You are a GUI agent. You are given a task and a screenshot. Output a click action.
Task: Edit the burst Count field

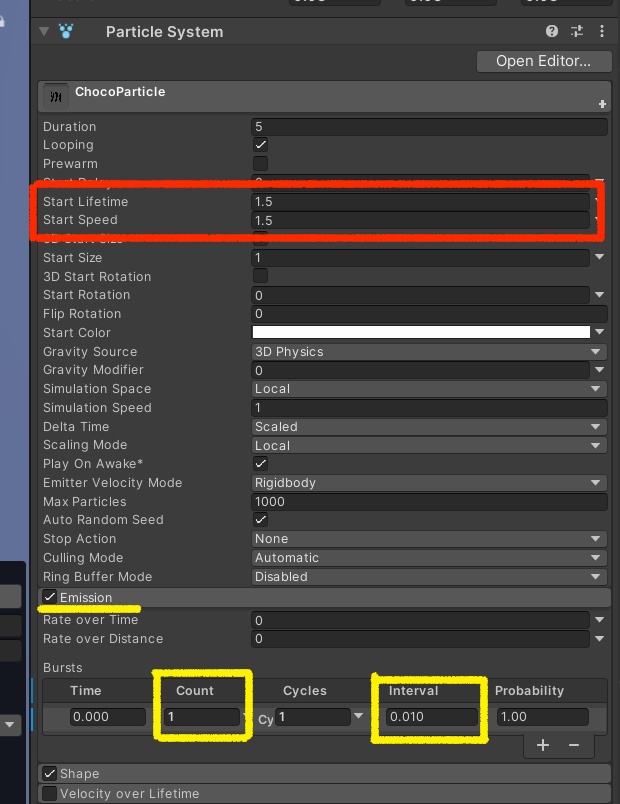[202, 717]
